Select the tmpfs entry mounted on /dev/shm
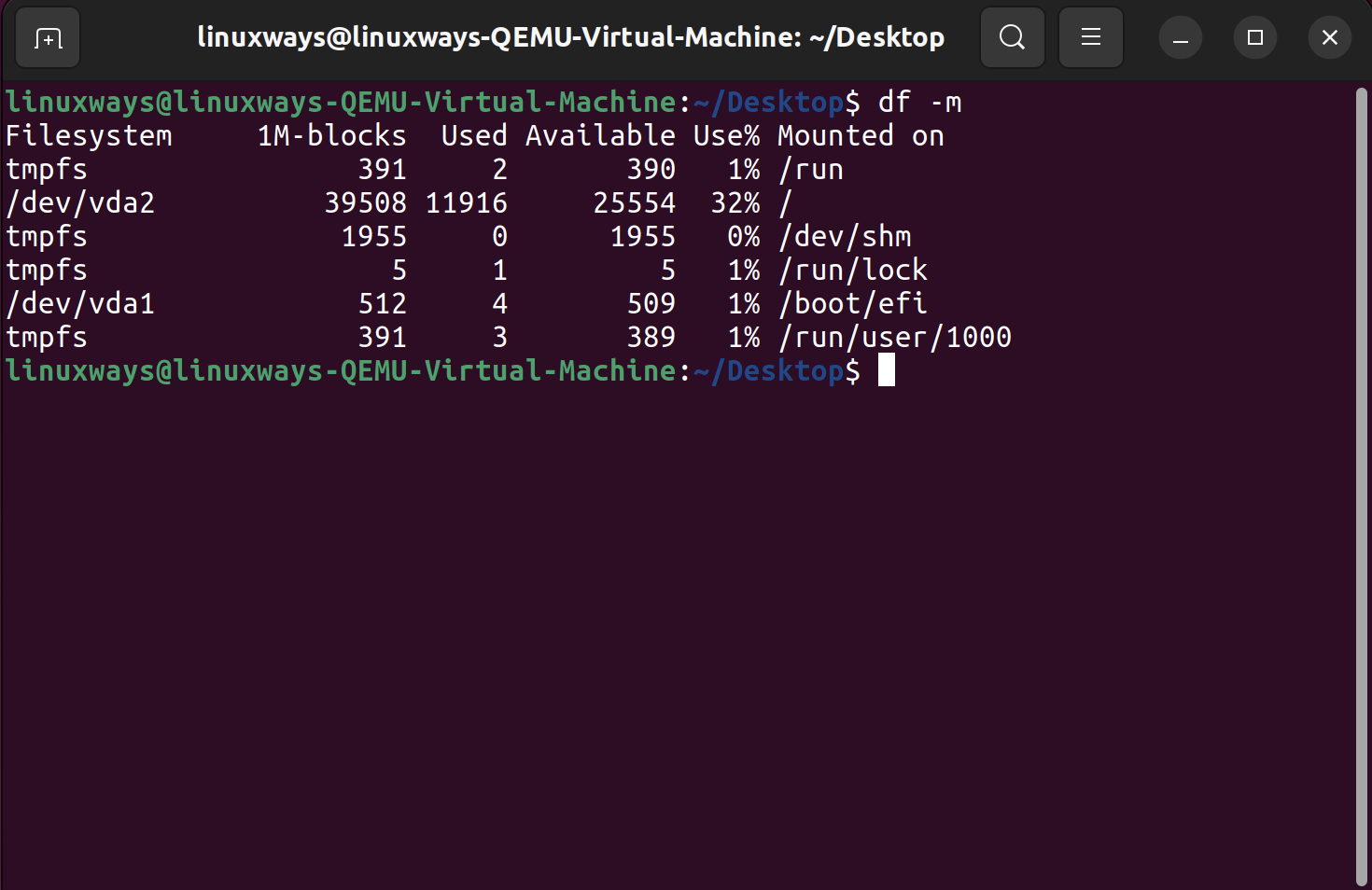 click(x=46, y=236)
